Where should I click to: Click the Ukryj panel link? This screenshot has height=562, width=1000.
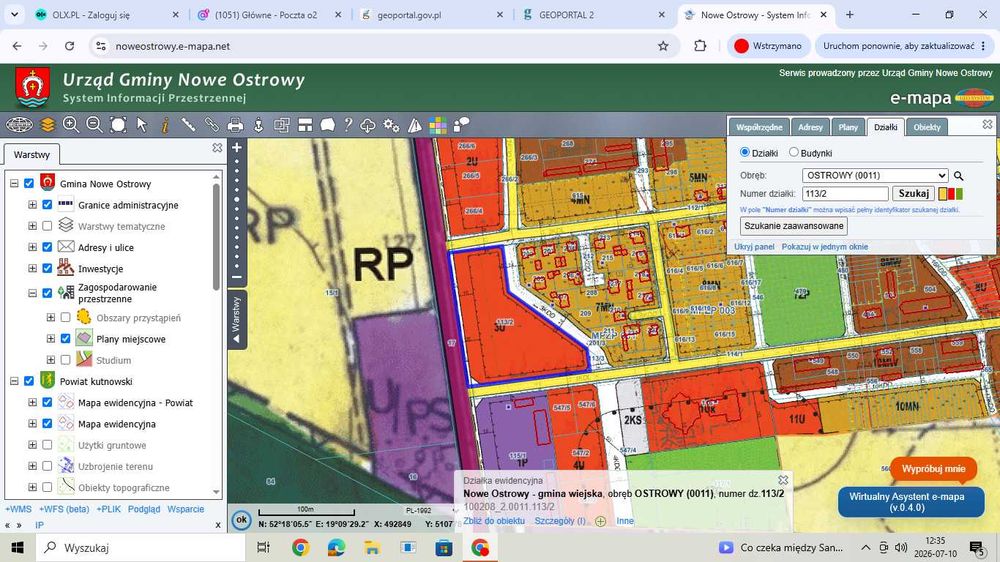coord(754,247)
